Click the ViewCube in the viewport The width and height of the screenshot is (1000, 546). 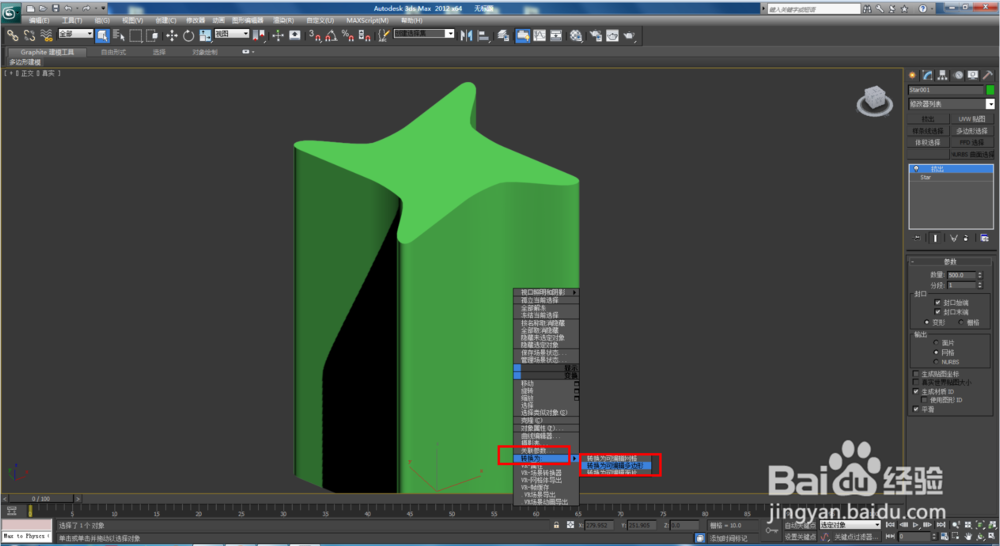(x=874, y=101)
